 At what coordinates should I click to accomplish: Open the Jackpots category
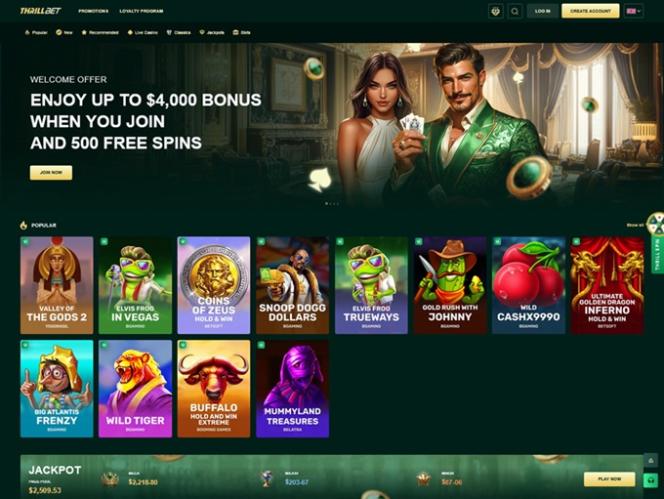(212, 32)
